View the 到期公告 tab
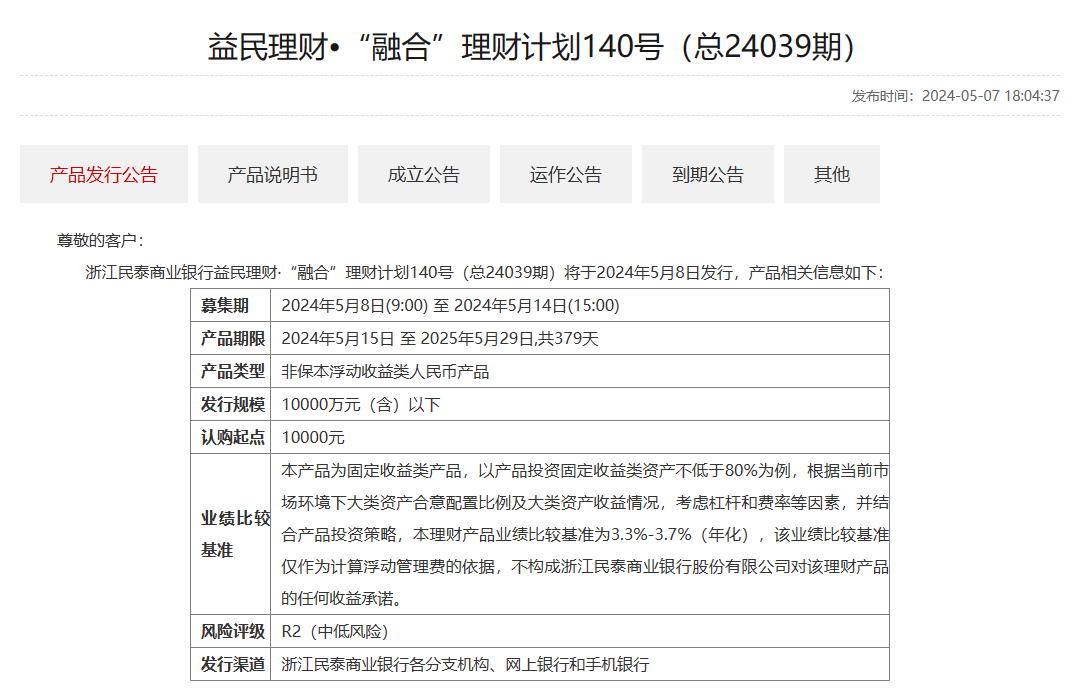 pos(708,174)
